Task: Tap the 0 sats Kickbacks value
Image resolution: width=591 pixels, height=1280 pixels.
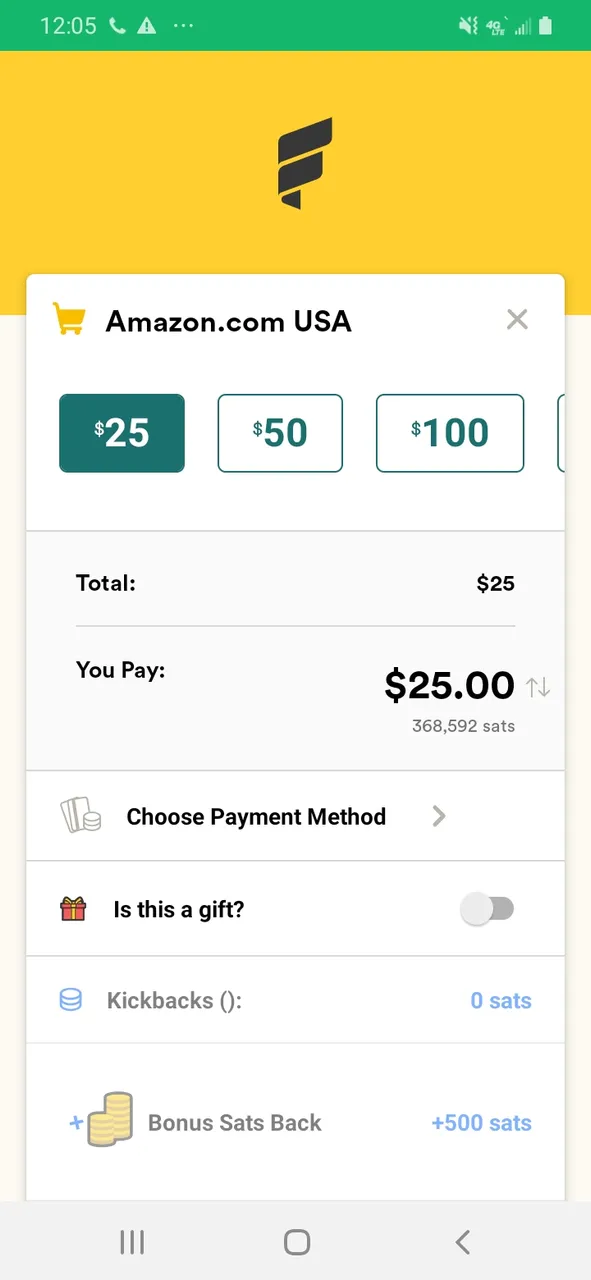Action: tap(501, 1001)
